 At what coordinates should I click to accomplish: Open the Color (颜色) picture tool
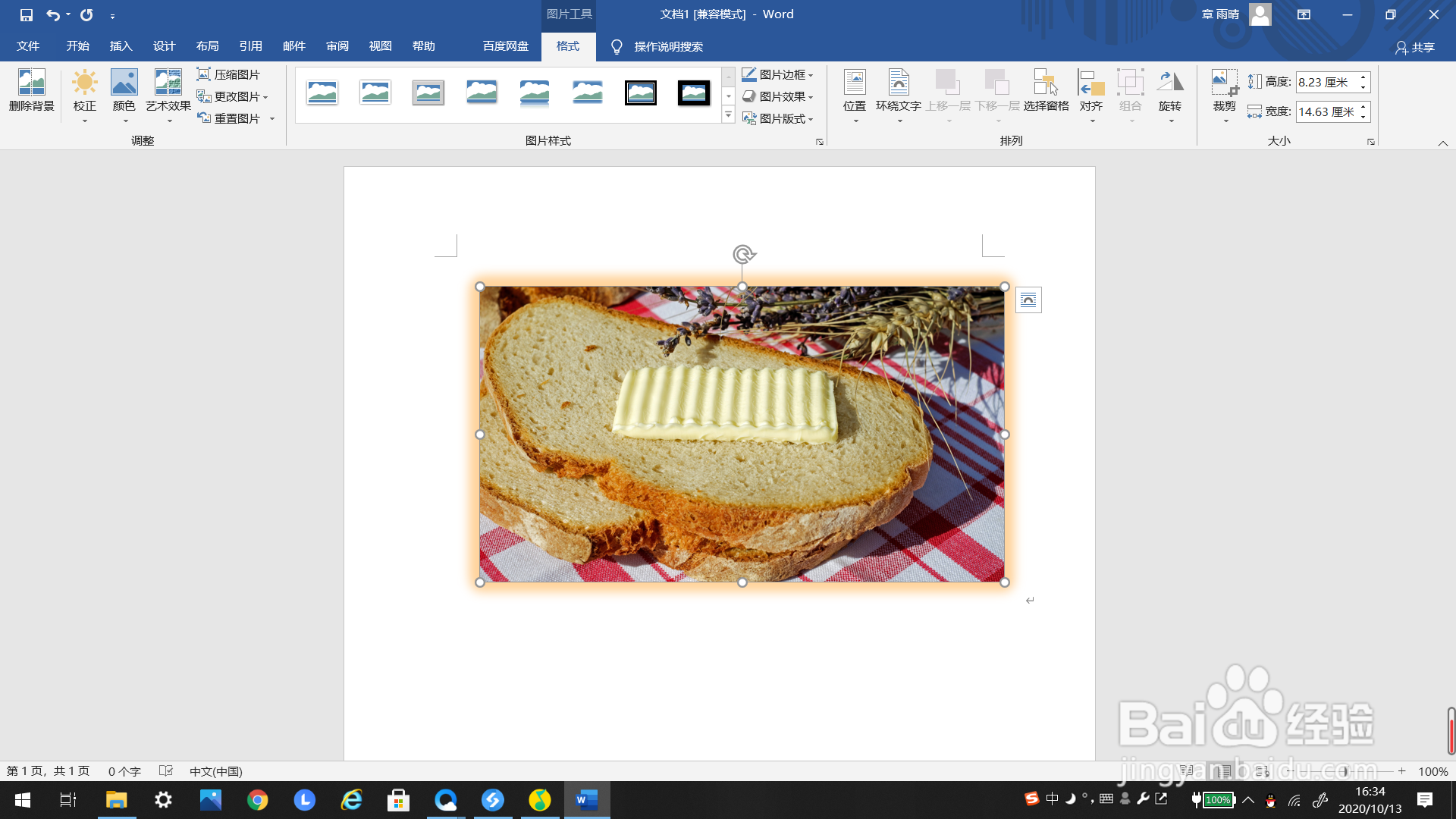(x=124, y=95)
